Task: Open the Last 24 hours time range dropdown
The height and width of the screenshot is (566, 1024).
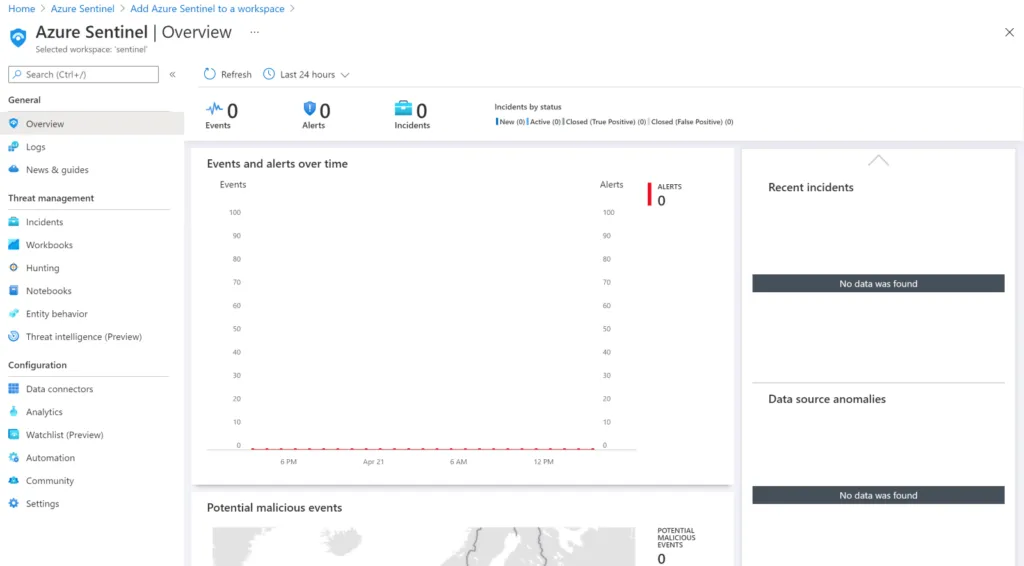Action: (306, 75)
